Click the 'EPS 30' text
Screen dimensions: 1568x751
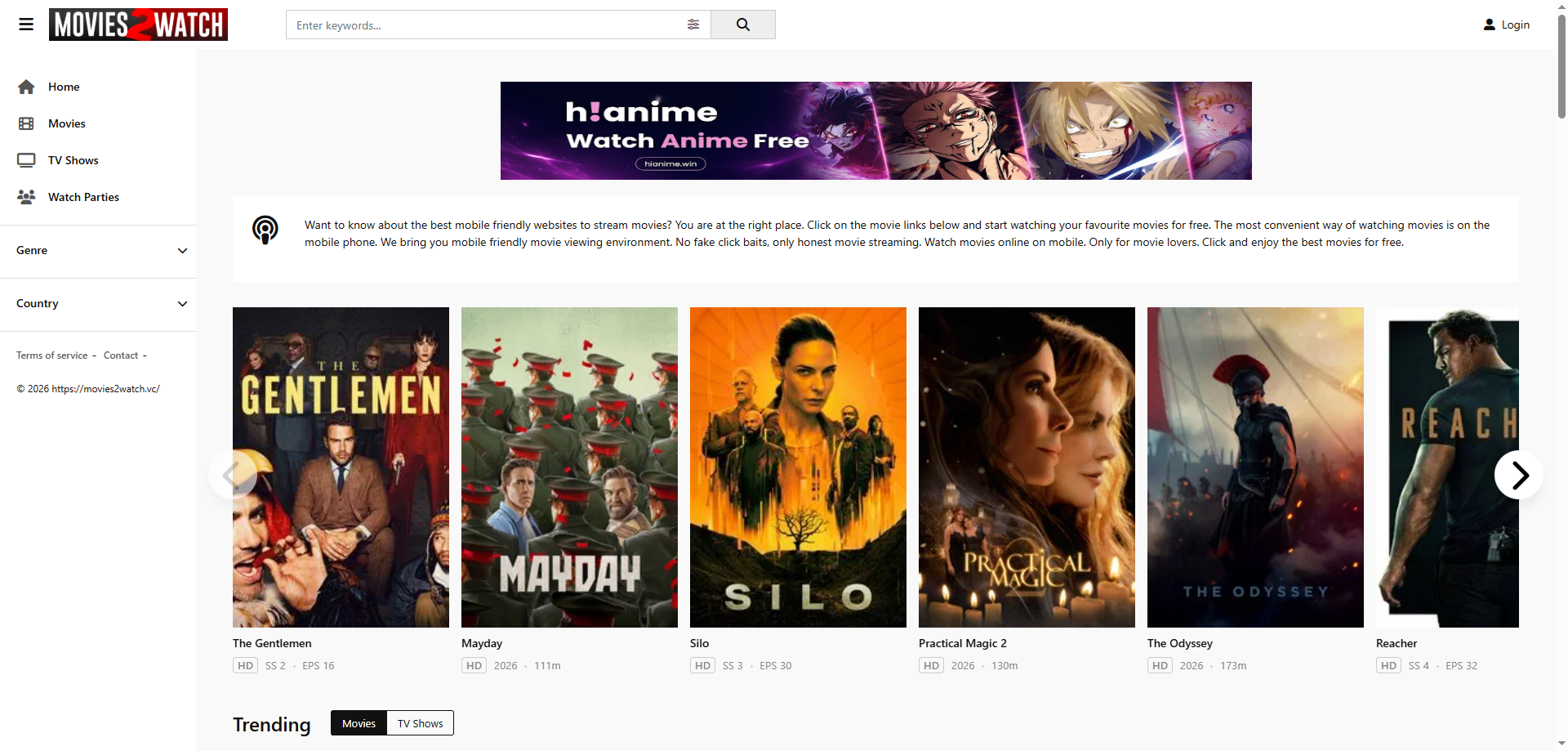776,666
